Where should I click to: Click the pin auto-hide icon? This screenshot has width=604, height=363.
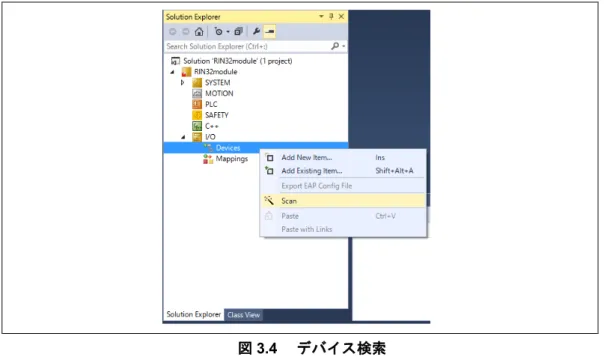point(331,16)
